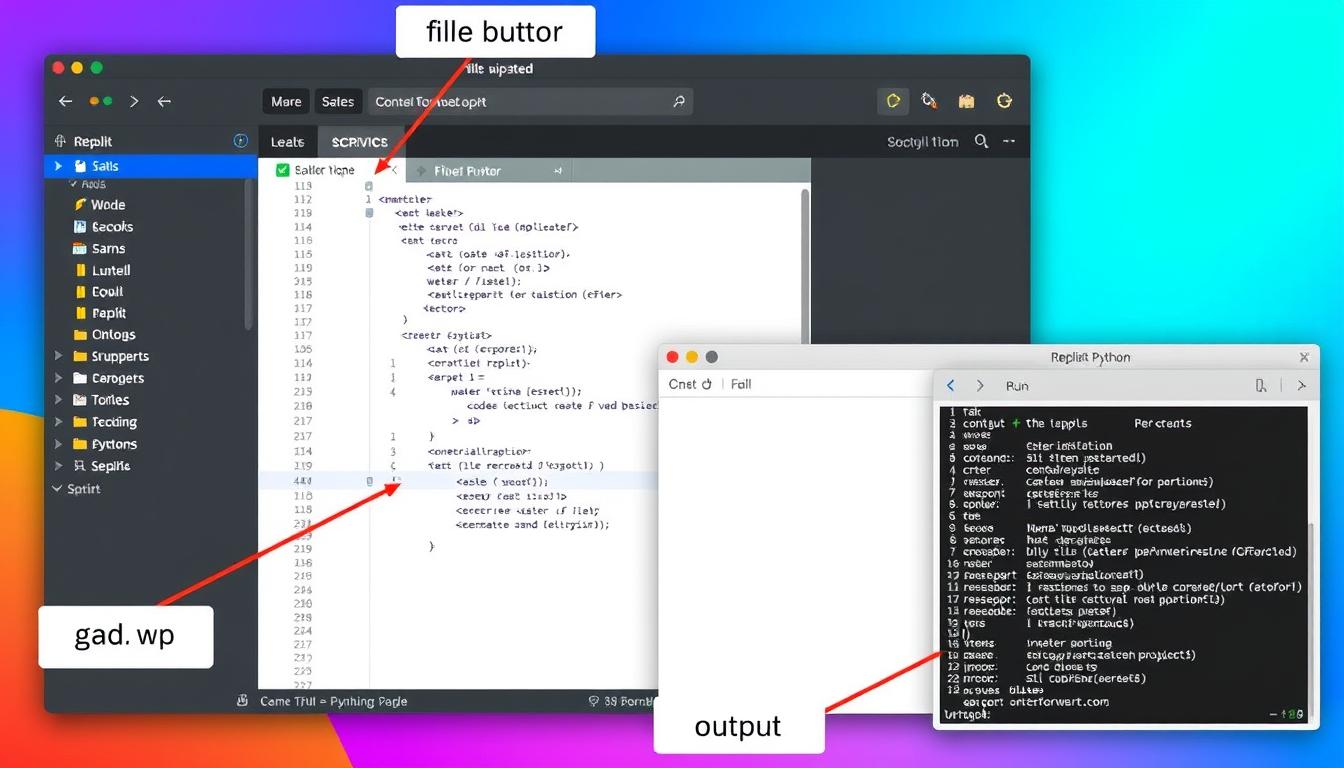Click the green checkbox next to Satler tione

pos(281,169)
